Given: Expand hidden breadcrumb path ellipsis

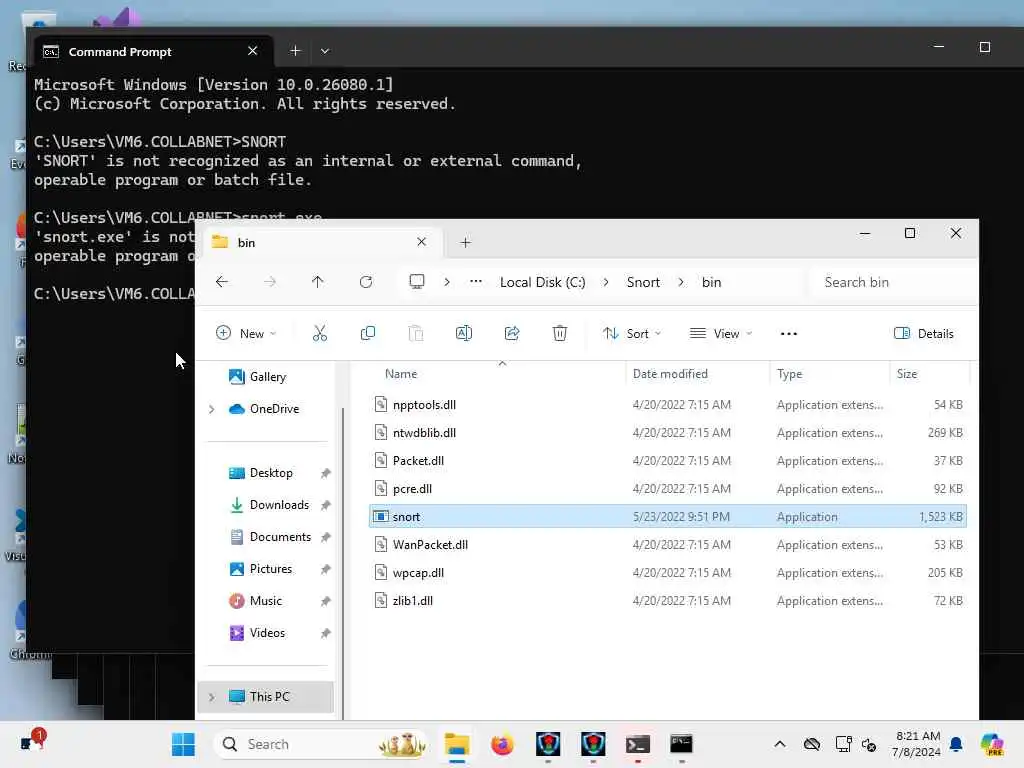Looking at the screenshot, I should (x=476, y=282).
